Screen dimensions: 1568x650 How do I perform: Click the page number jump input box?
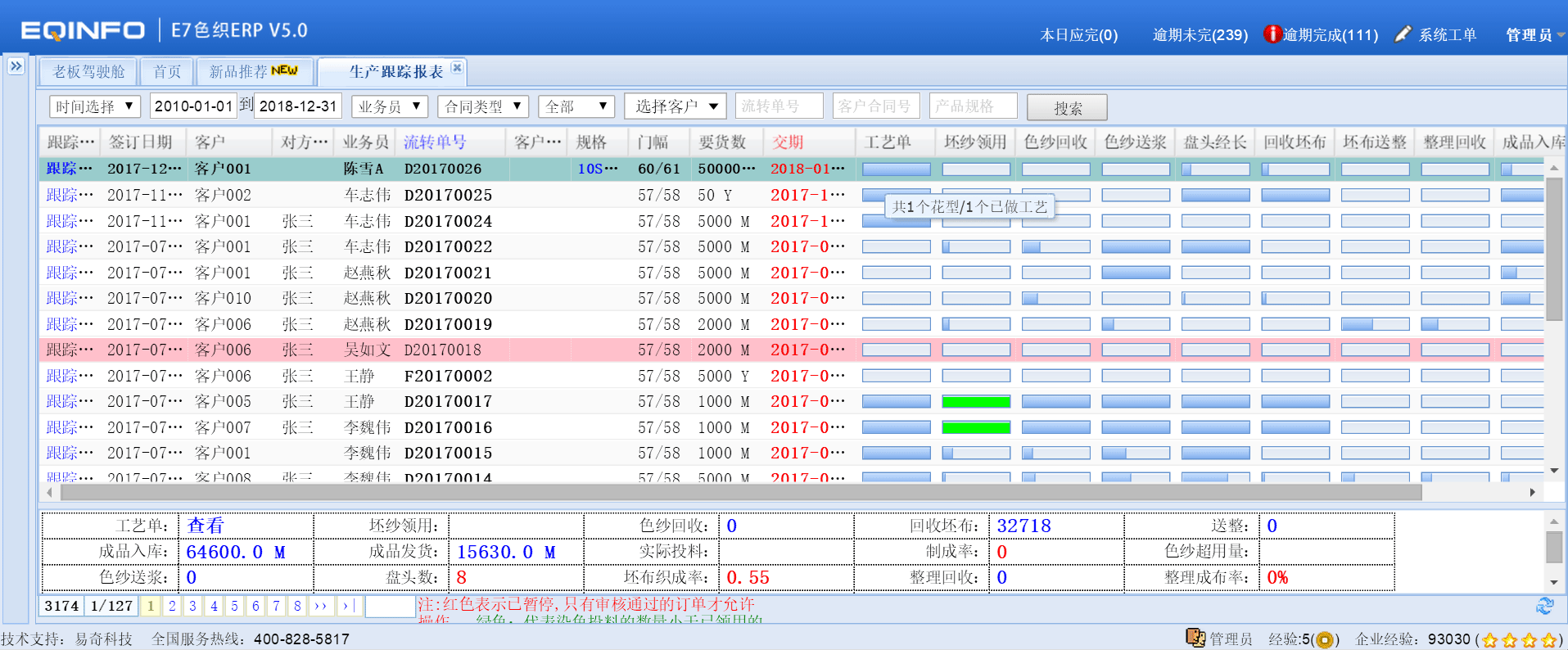[390, 606]
